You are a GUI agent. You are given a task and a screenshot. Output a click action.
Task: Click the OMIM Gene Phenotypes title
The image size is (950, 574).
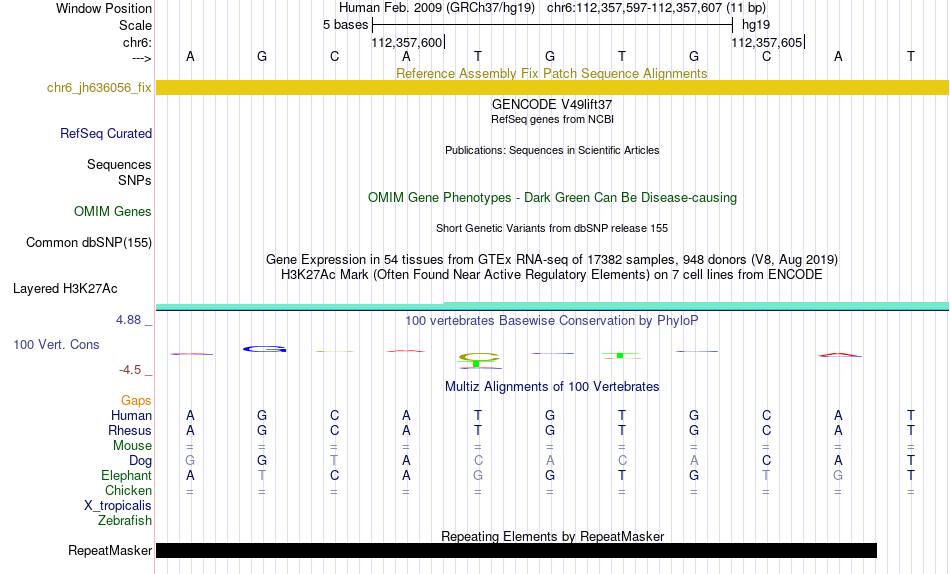point(552,198)
